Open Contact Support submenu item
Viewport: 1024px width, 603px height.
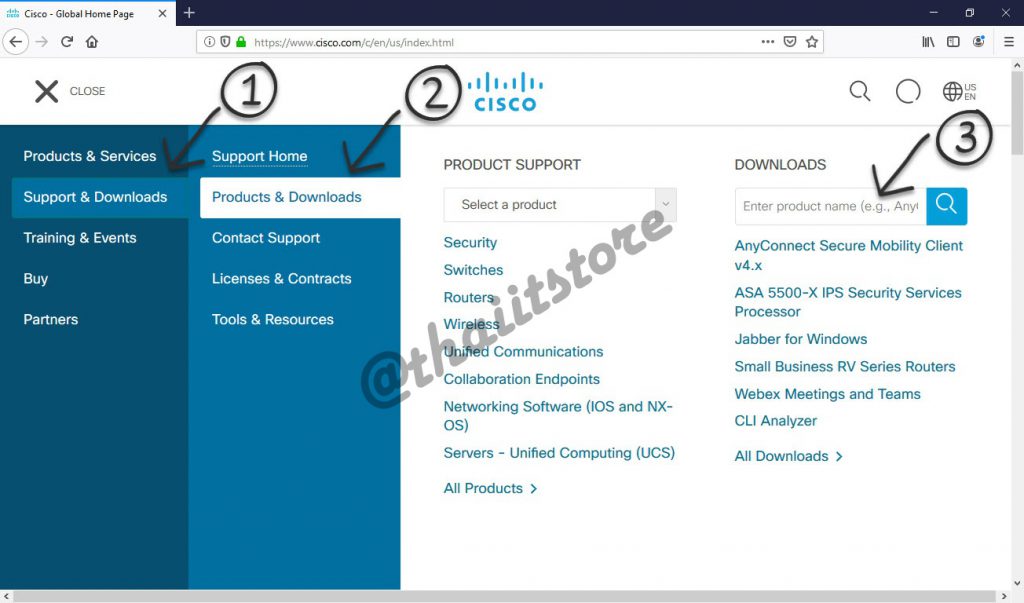tap(266, 238)
